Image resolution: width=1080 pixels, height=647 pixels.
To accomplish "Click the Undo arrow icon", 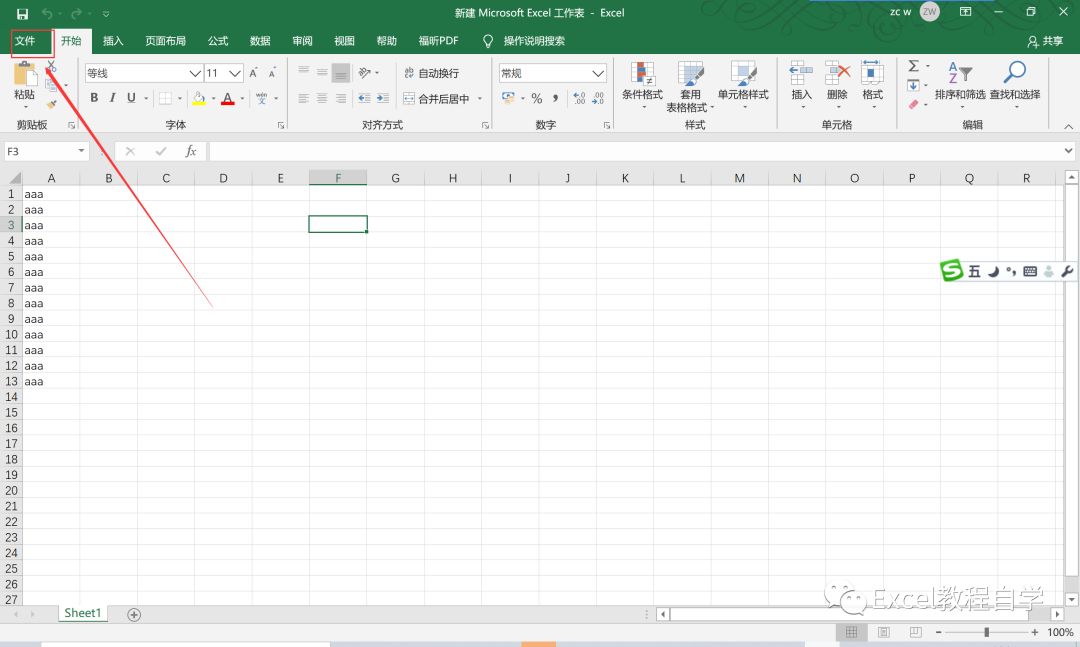I will tap(48, 13).
